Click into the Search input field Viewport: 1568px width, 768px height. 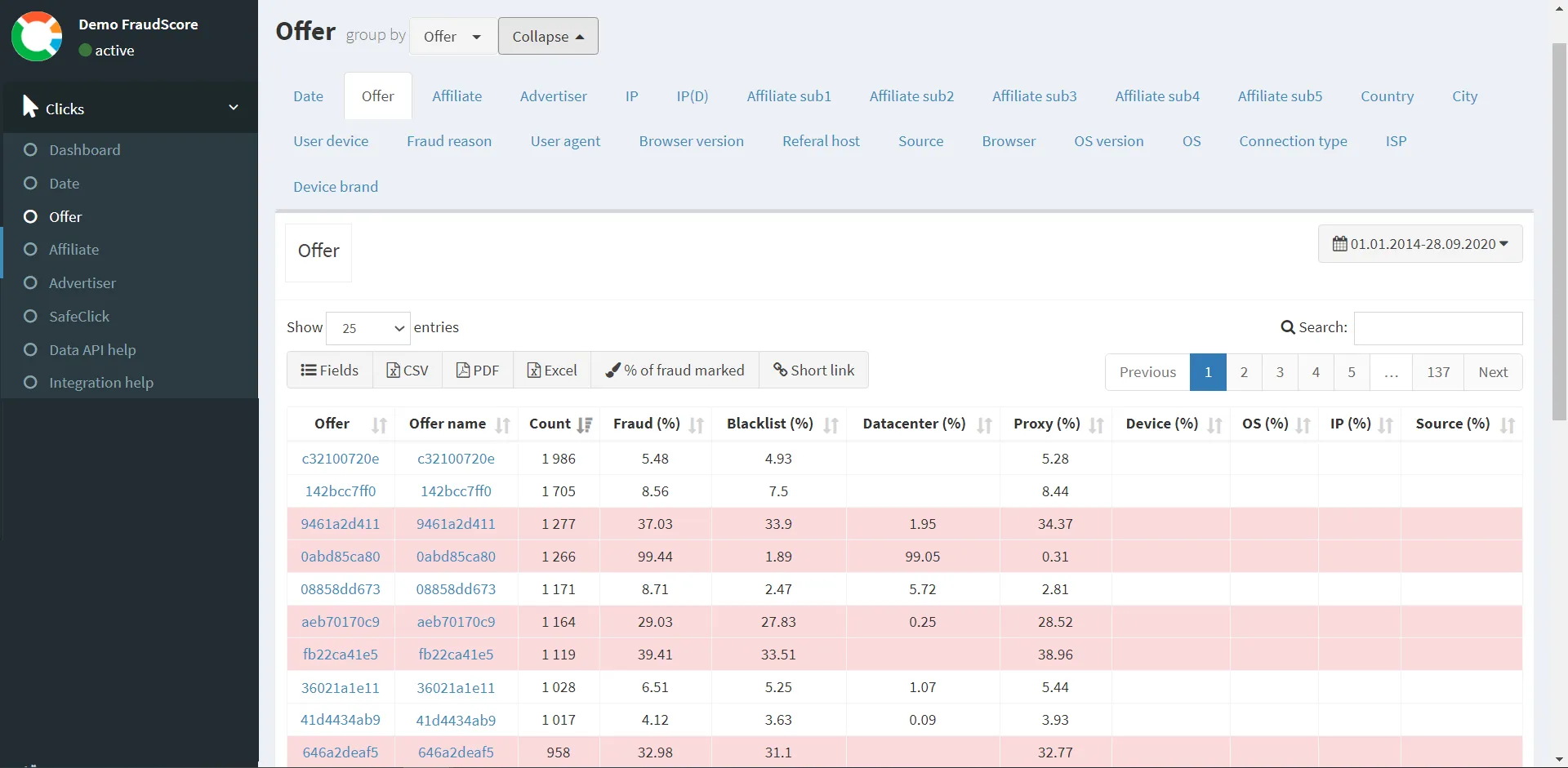[1437, 328]
